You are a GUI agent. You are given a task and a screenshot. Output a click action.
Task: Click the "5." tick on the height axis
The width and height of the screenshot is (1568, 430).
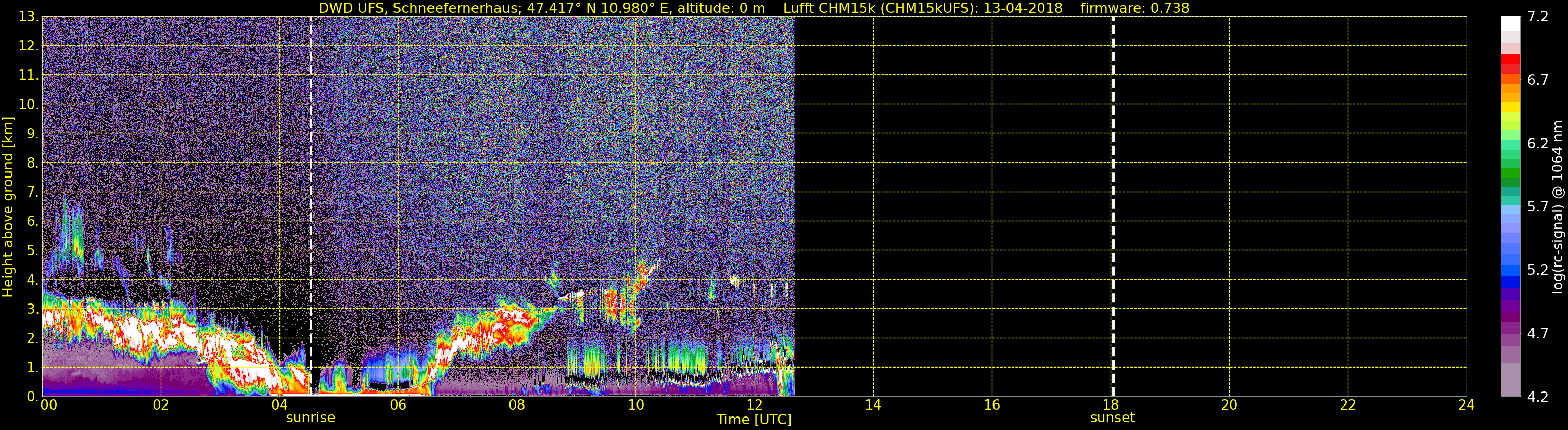pyautogui.click(x=32, y=250)
